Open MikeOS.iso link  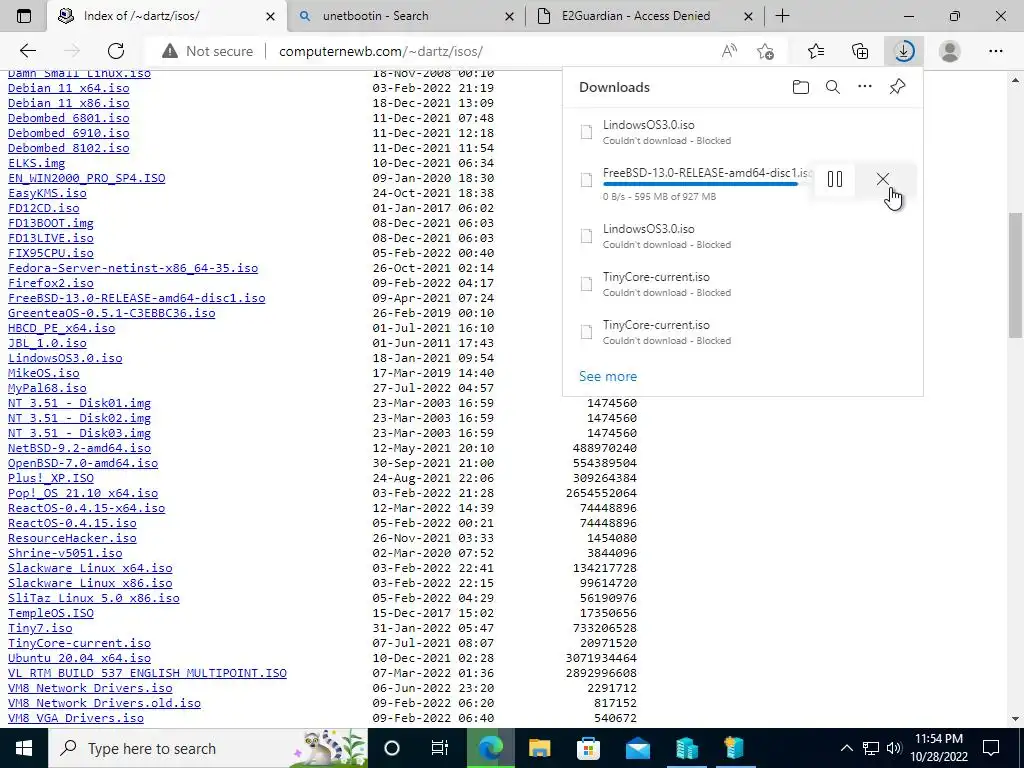pyautogui.click(x=44, y=373)
